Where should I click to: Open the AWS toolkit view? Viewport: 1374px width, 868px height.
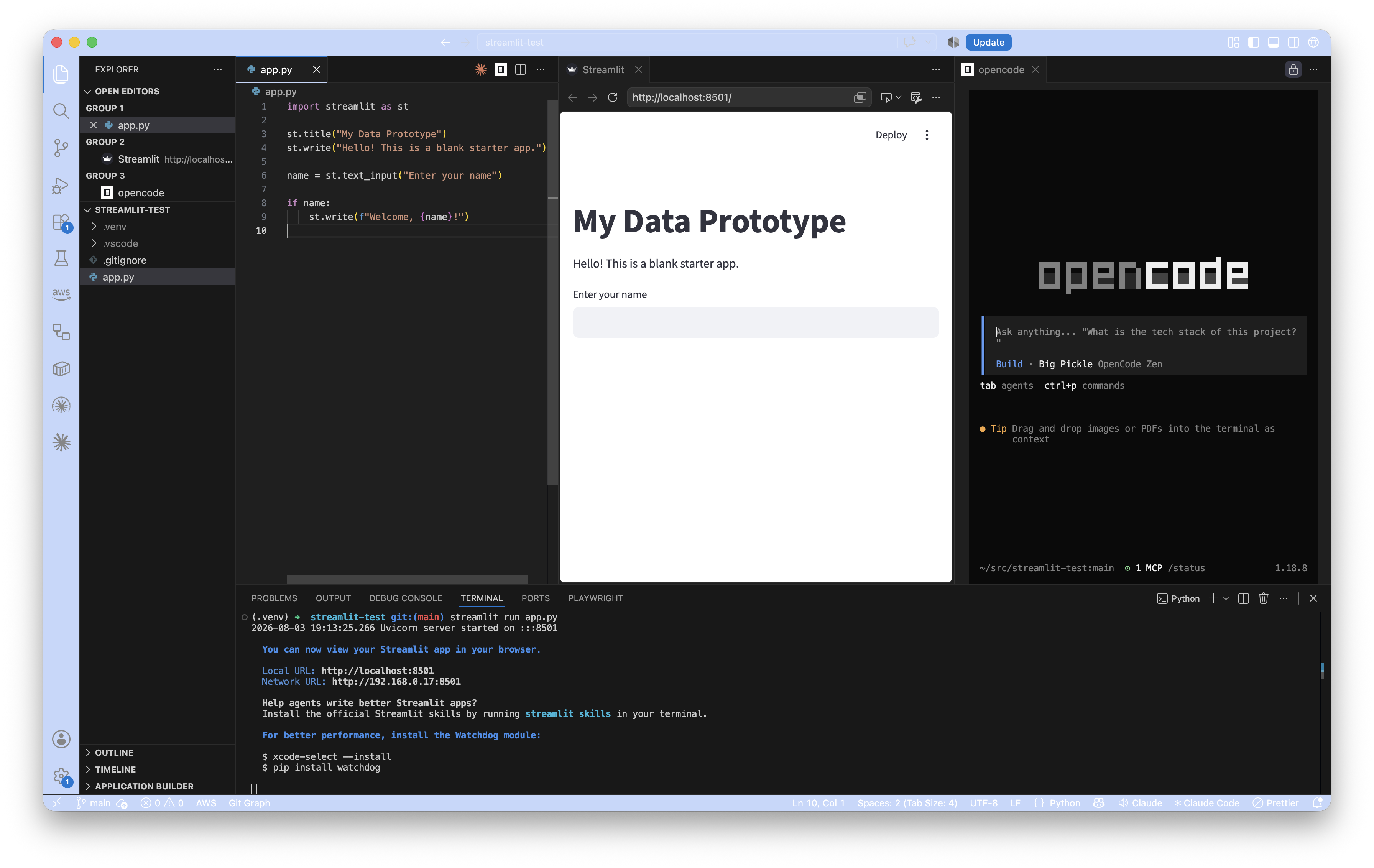coord(61,294)
